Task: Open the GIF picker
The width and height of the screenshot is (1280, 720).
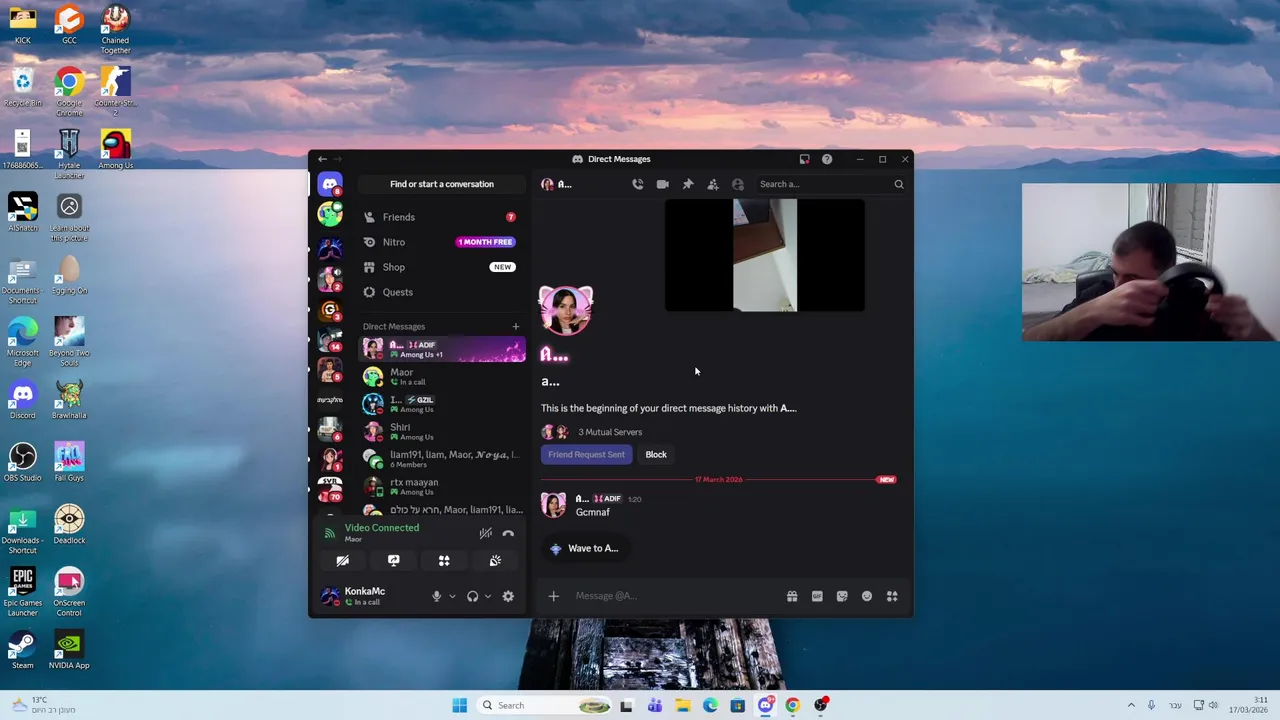Action: pos(817,596)
